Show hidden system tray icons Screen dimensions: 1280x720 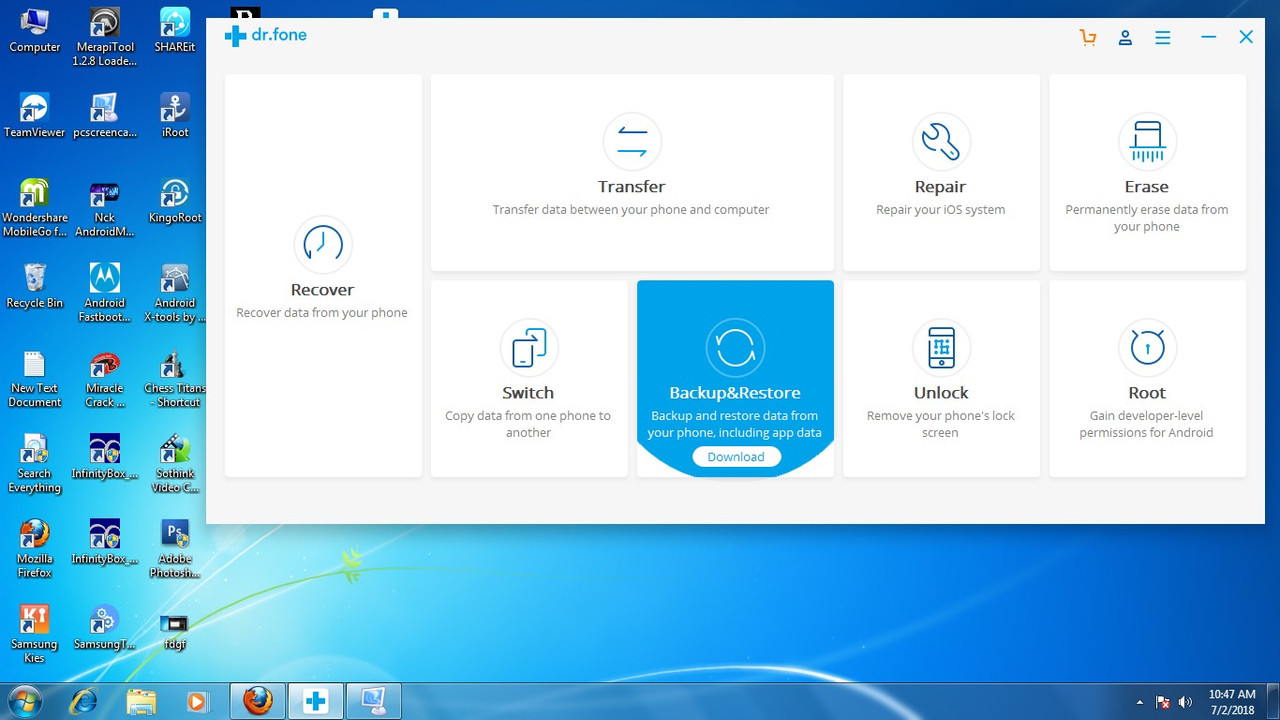(1140, 702)
